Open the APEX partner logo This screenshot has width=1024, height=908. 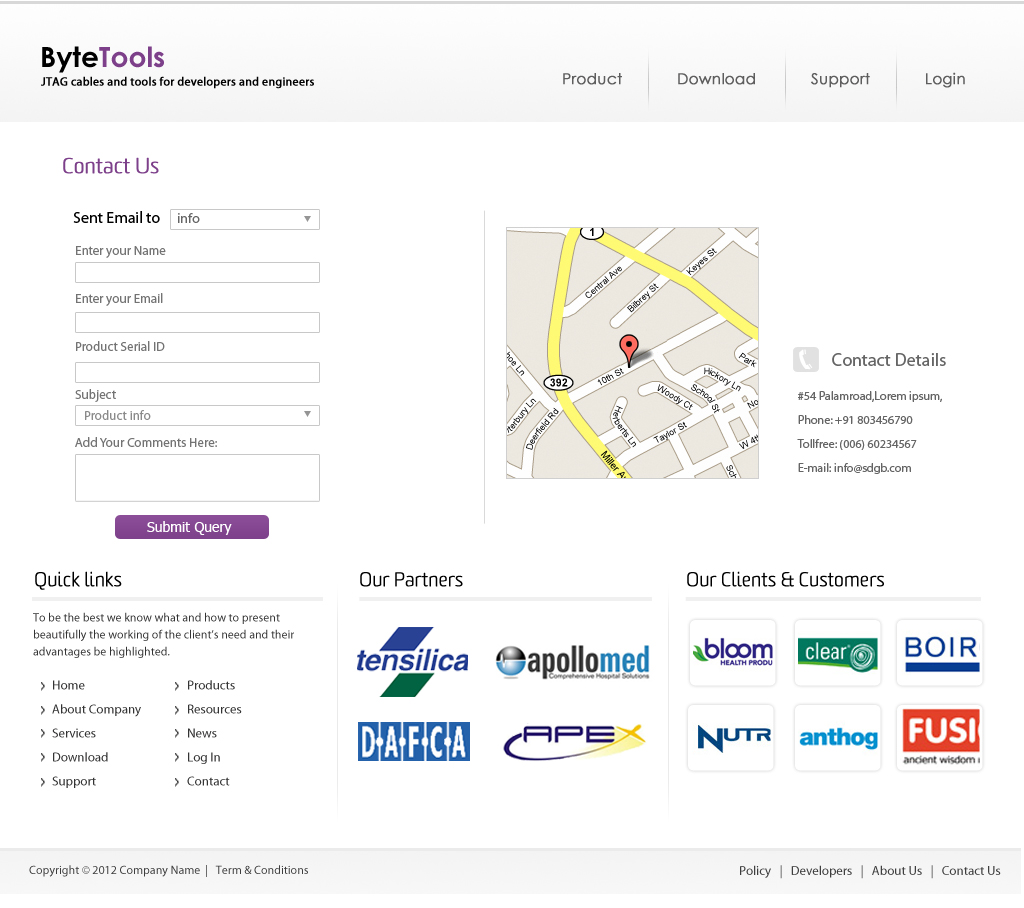(x=573, y=742)
